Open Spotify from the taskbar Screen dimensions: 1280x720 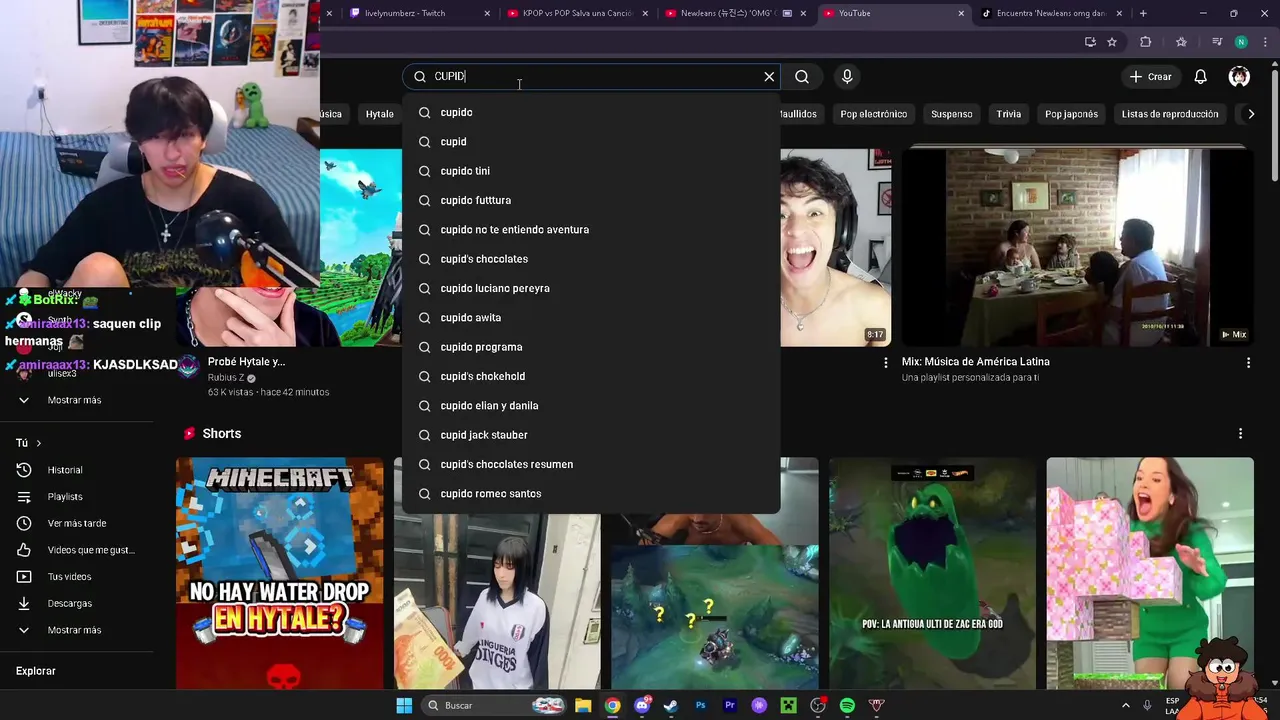tap(847, 705)
